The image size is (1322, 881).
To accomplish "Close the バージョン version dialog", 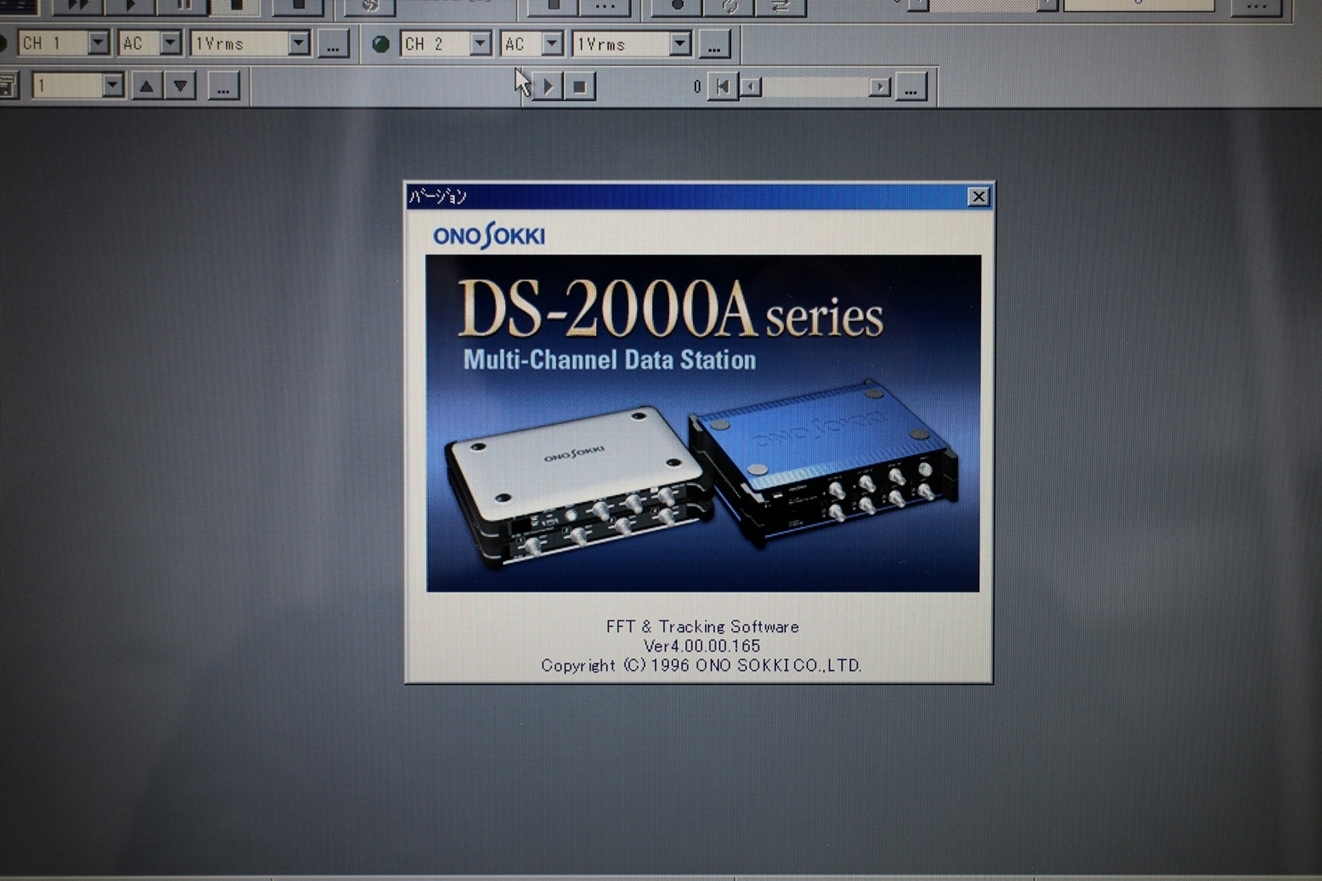I will pos(979,197).
